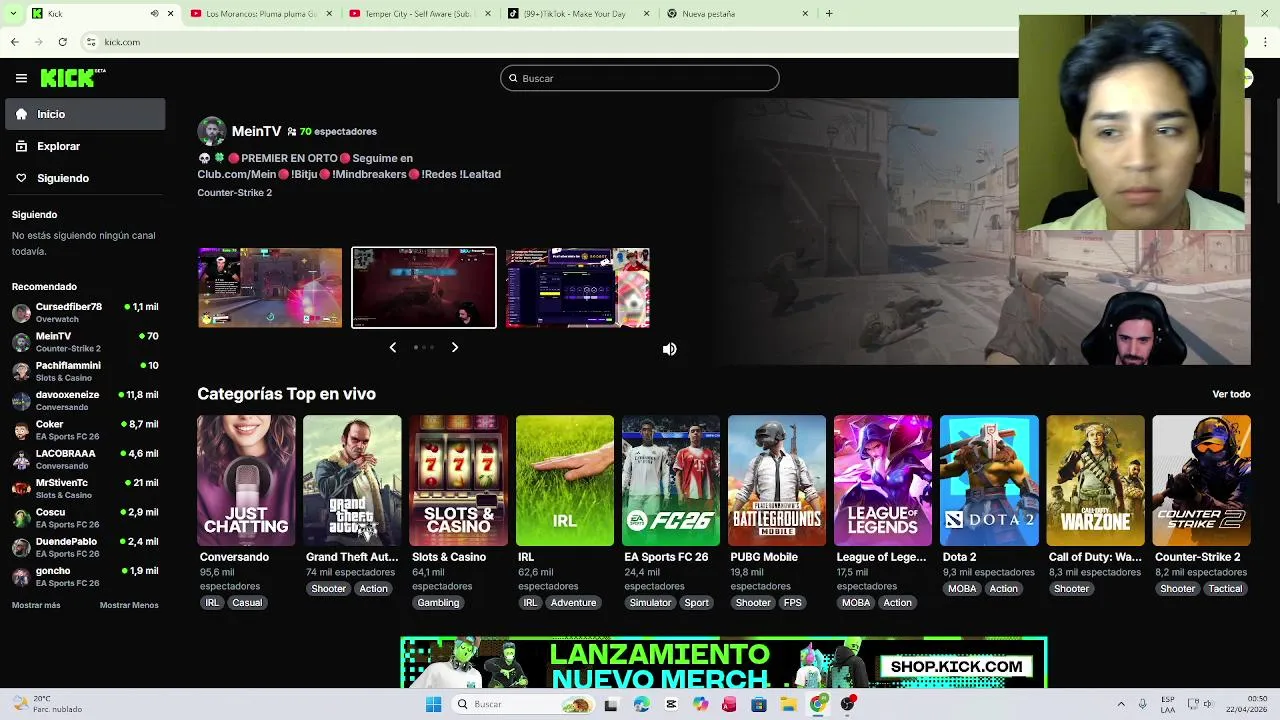Open PUBG Mobile category card
Viewport: 1280px width, 720px height.
point(777,481)
